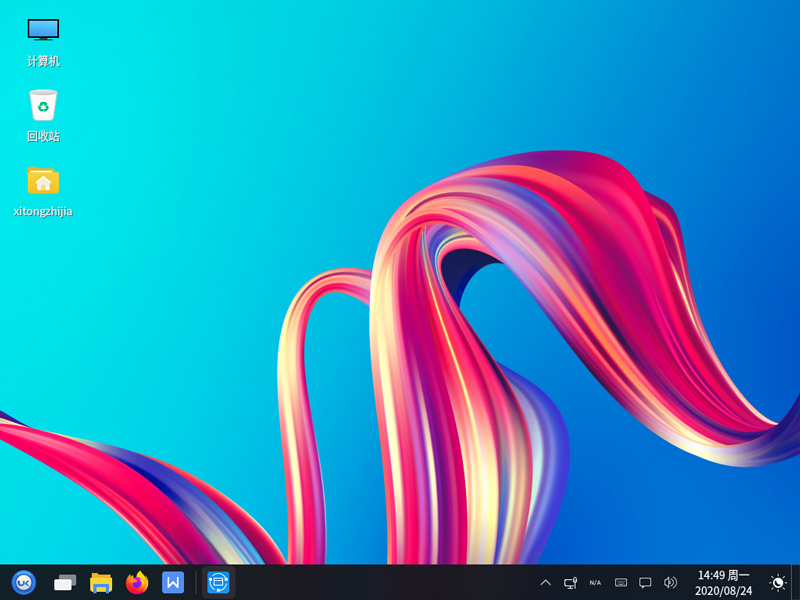Launch Firefox browser from taskbar
The height and width of the screenshot is (600, 800).
tap(137, 582)
